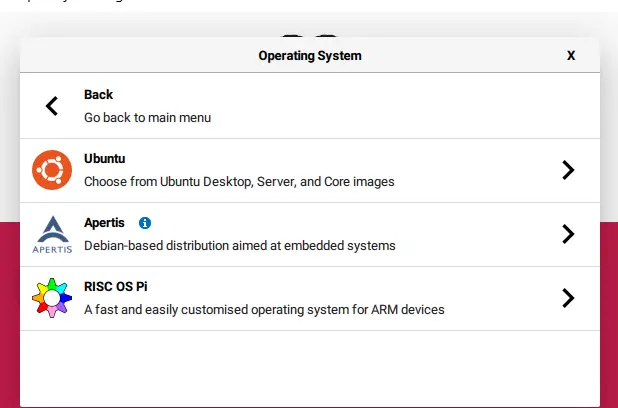Click 'Choose from Ubuntu Desktop, Server, and Core images'
This screenshot has height=408, width=618.
click(x=239, y=182)
